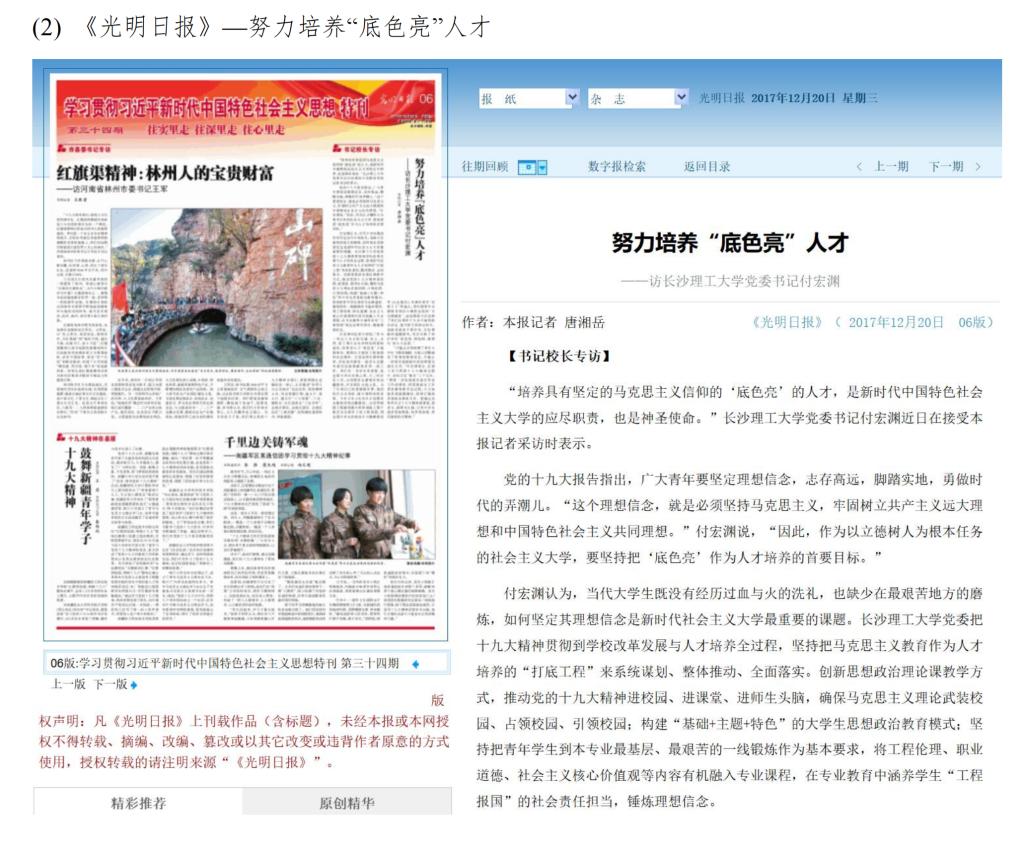This screenshot has width=1024, height=842.
Task: Click 数字报检索 link
Action: [x=616, y=167]
